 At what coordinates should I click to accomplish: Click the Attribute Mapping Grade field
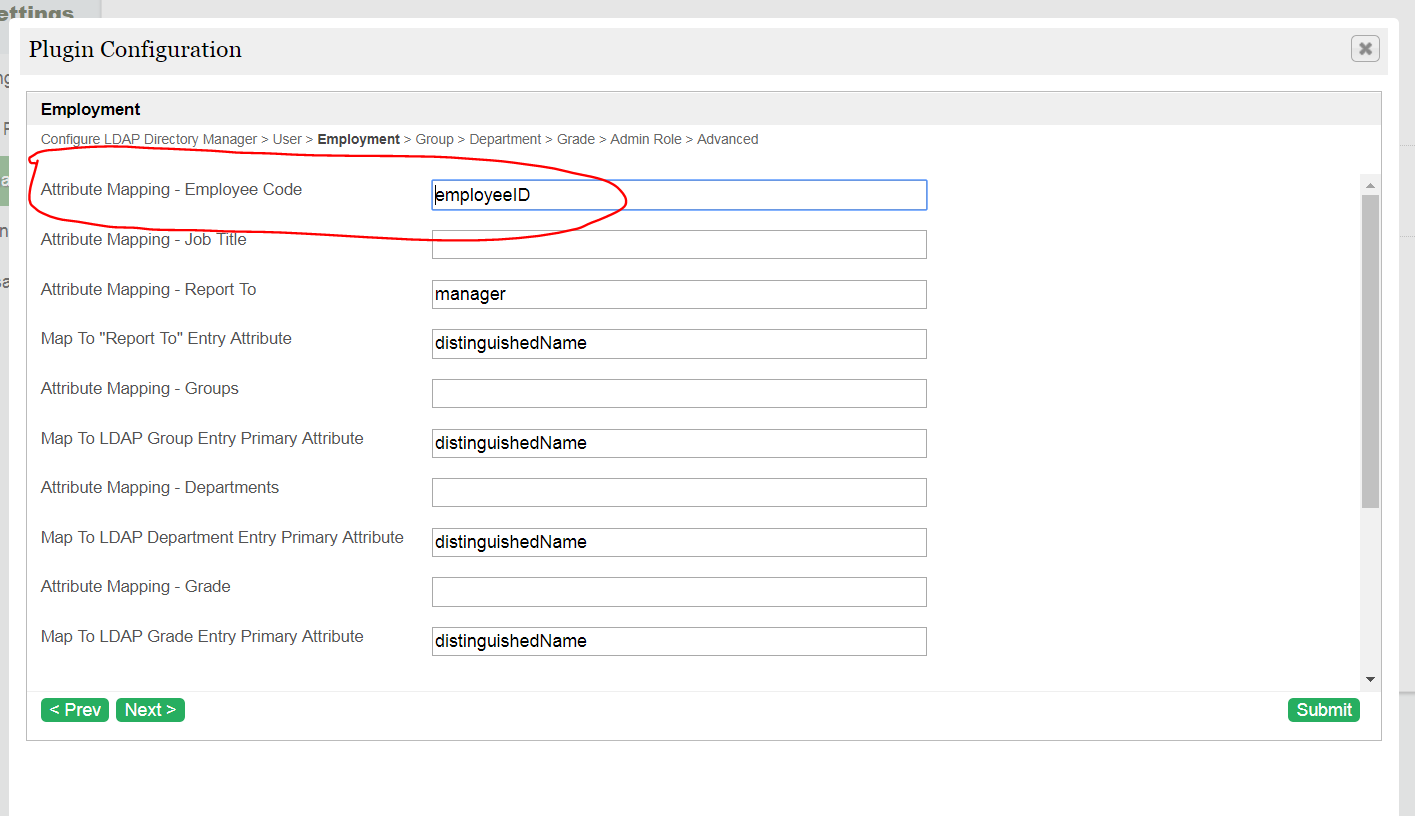pyautogui.click(x=678, y=591)
